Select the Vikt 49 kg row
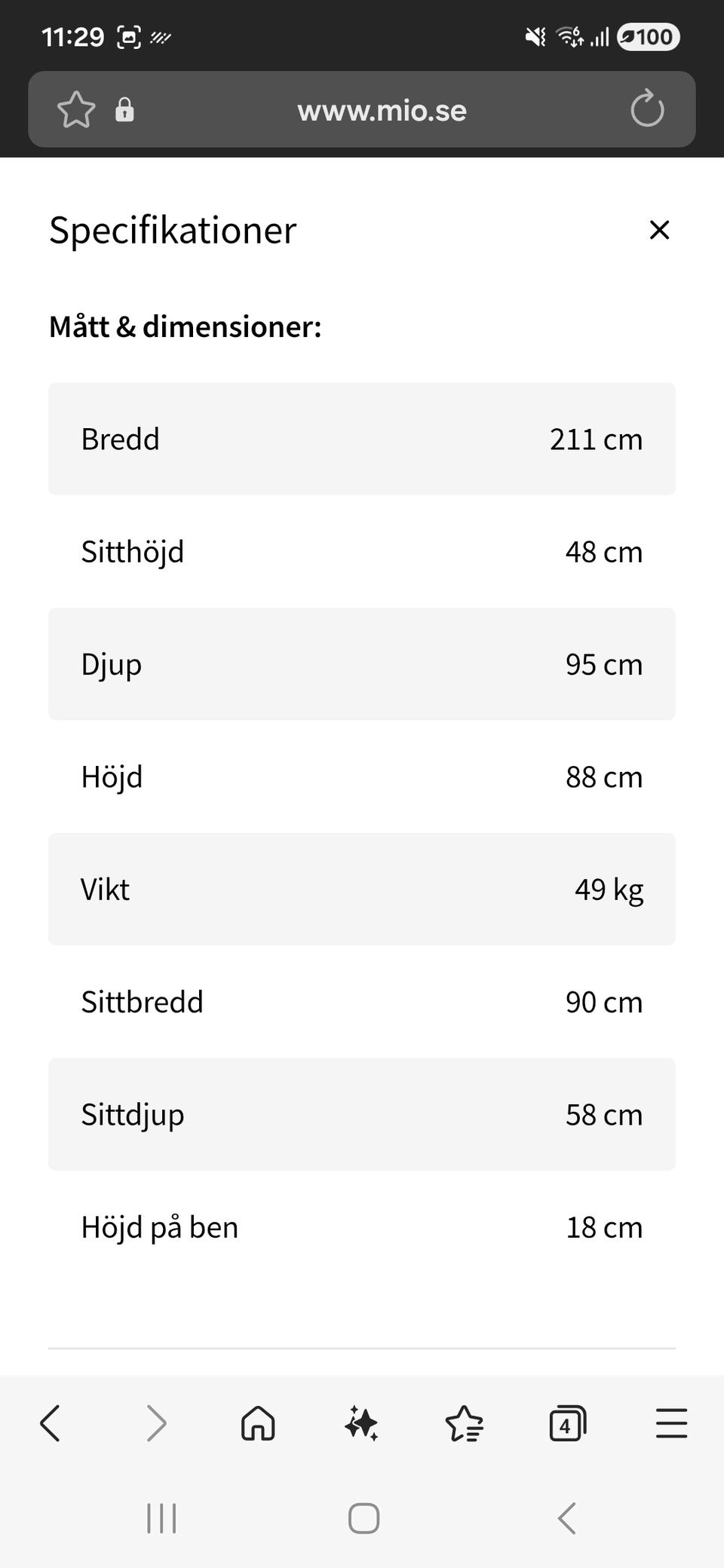Screen dimensions: 724x1568 click(362, 890)
